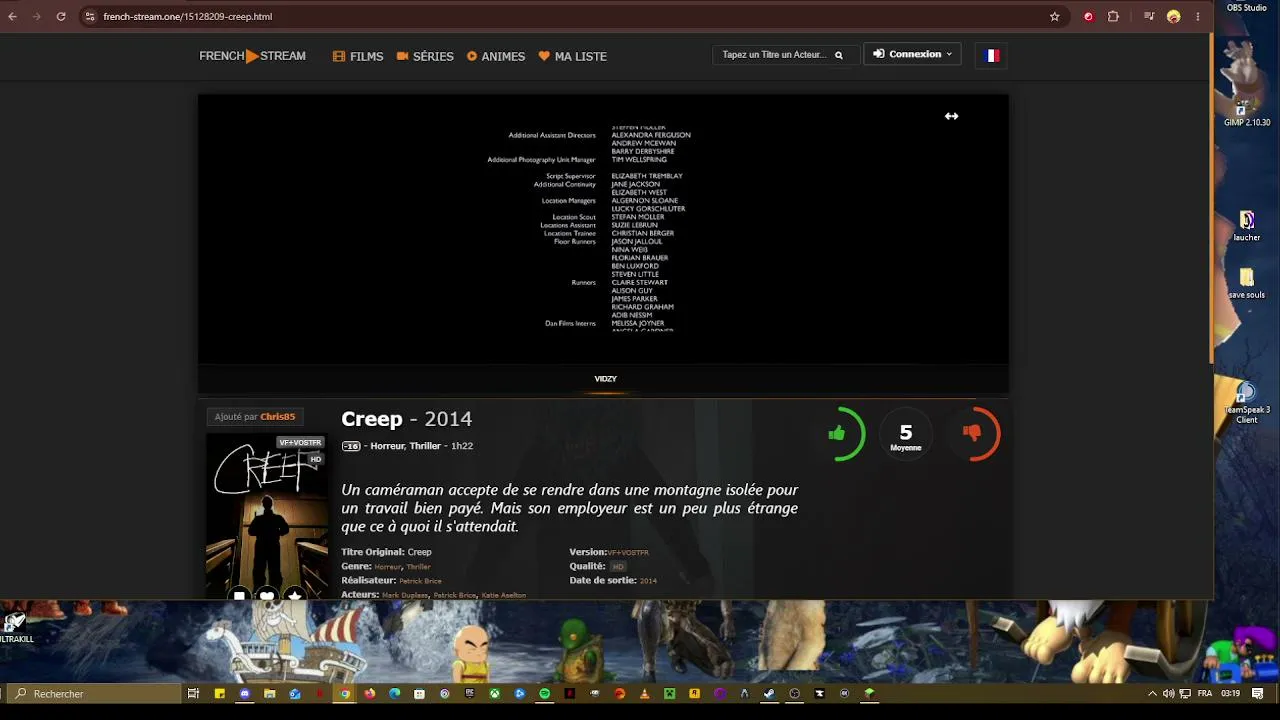This screenshot has height=720, width=1280.
Task: Click the VF+VOSTFR version link
Action: point(628,553)
